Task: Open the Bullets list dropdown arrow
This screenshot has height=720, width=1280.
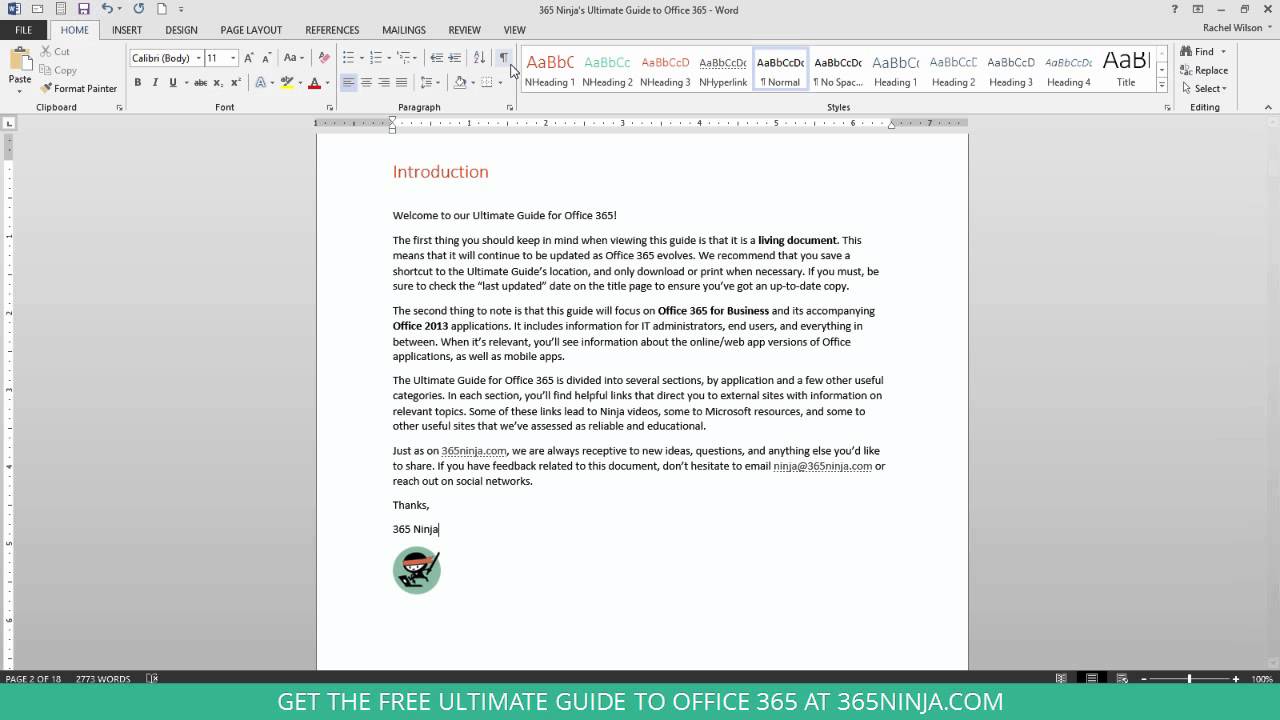Action: 361,58
